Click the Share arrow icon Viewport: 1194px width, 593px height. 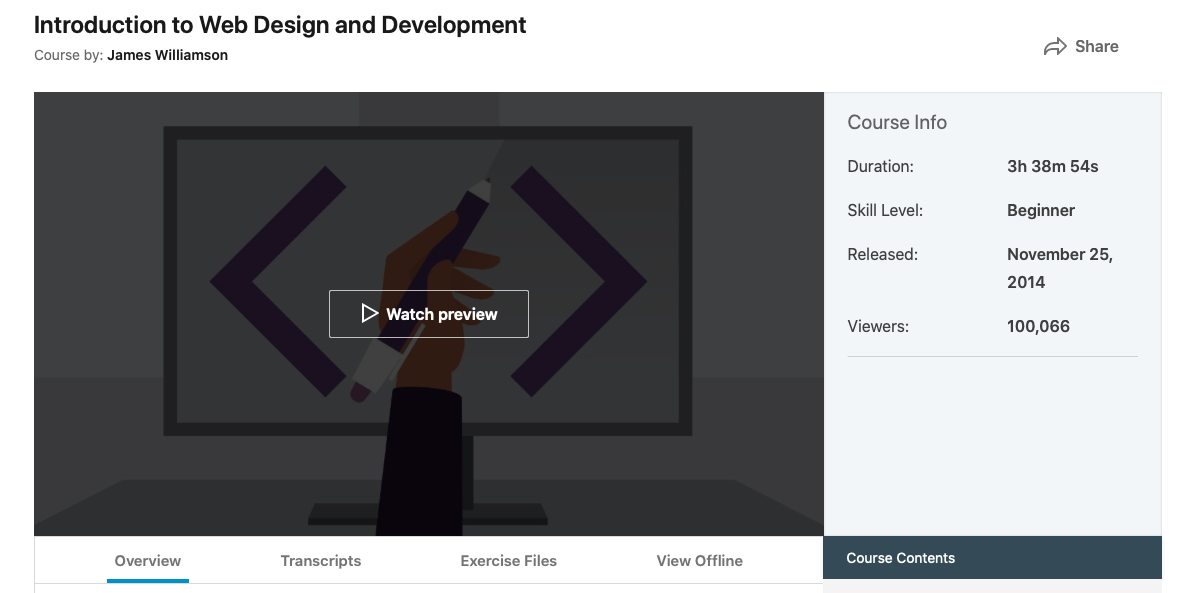click(1055, 47)
